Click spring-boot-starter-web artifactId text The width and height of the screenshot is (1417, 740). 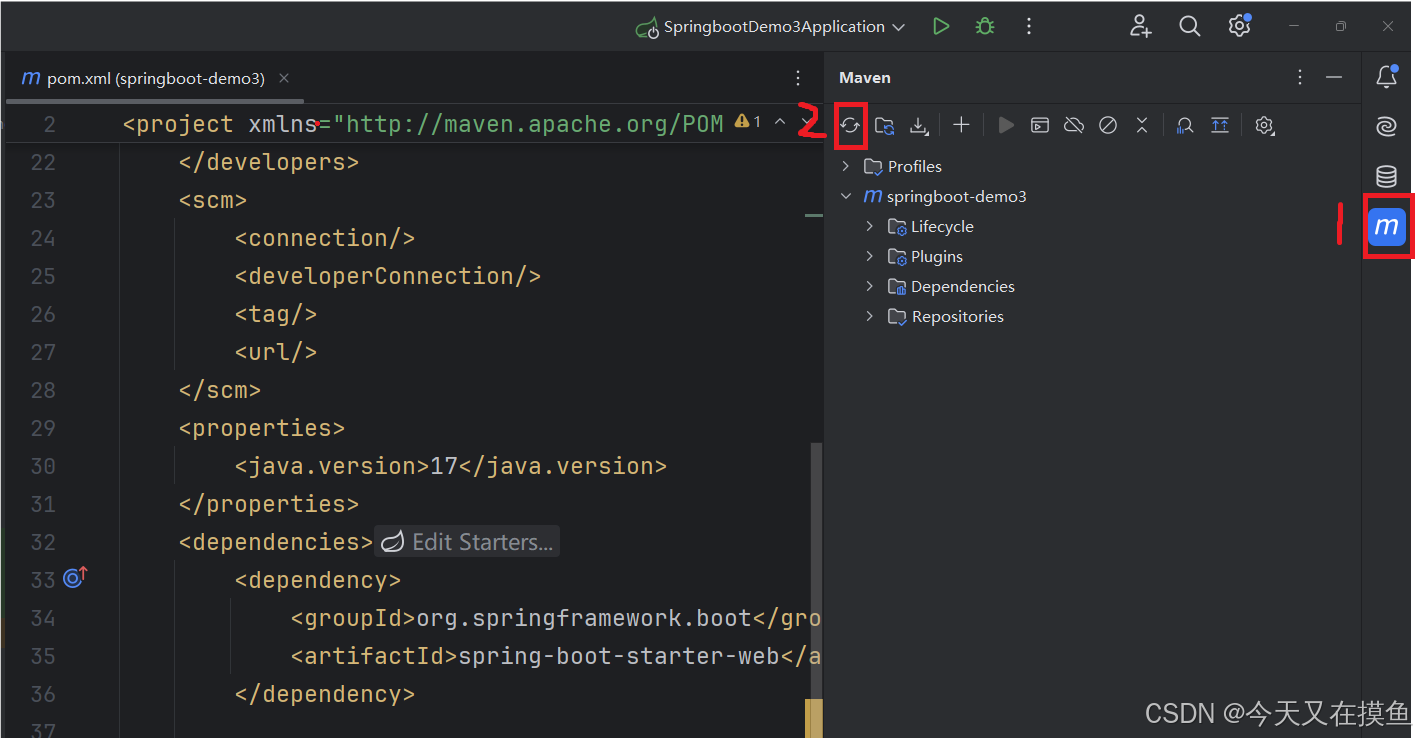coord(619,656)
